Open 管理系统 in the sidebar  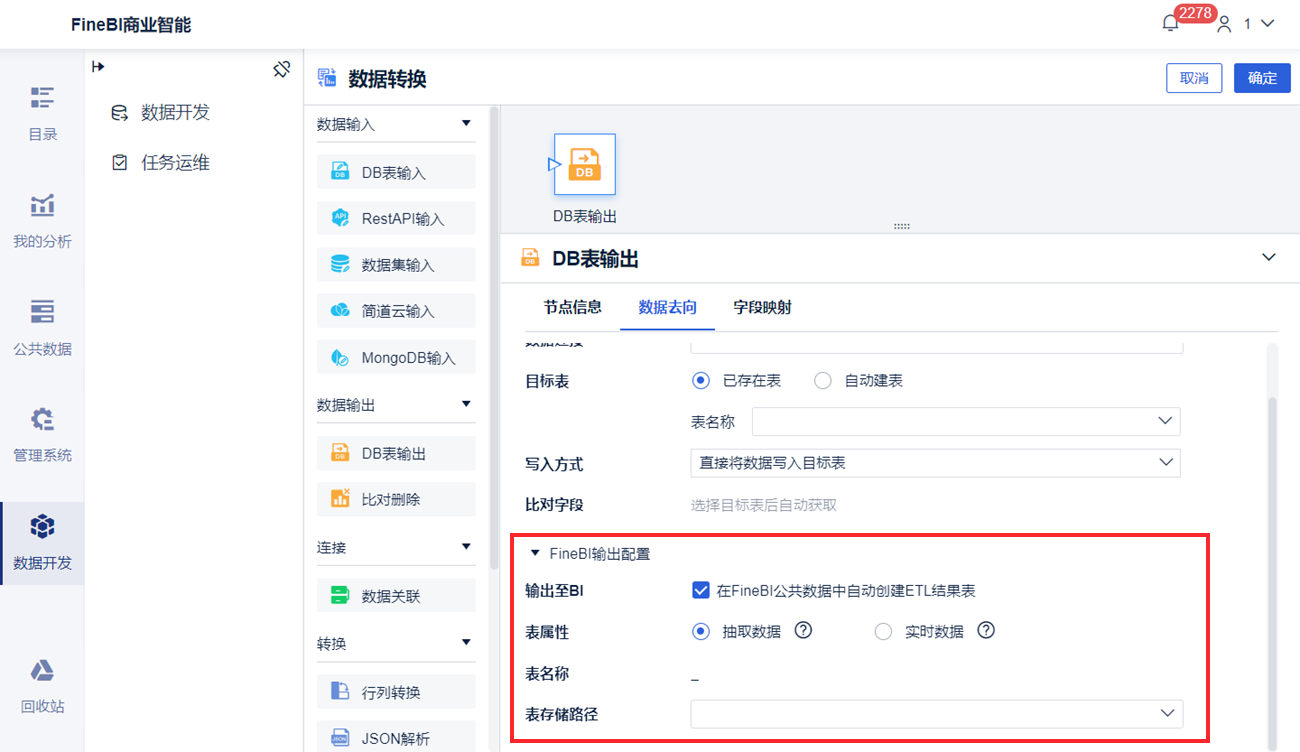point(42,435)
